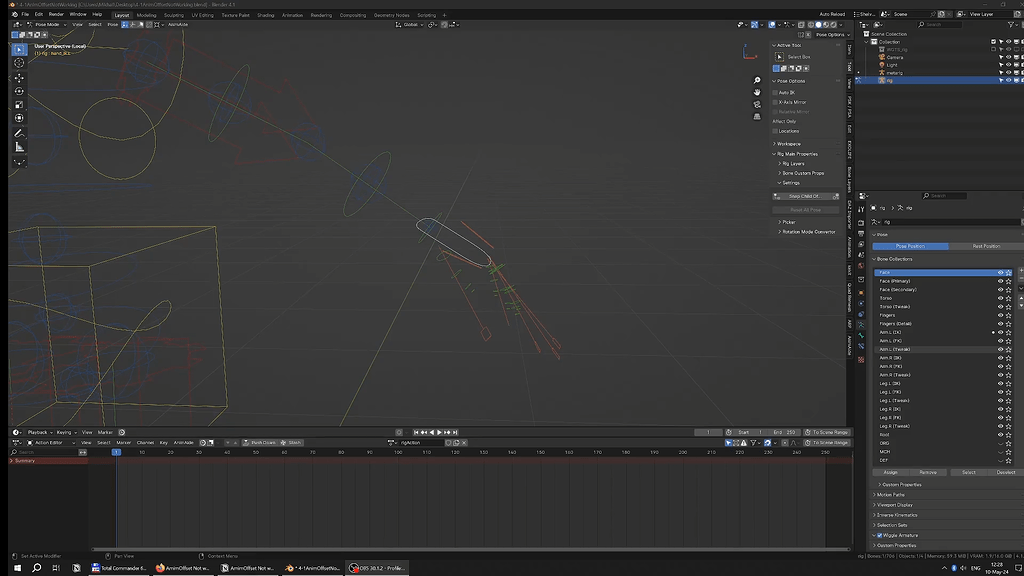This screenshot has height=576, width=1024.
Task: Open the Pose Mode dropdown
Action: click(46, 25)
